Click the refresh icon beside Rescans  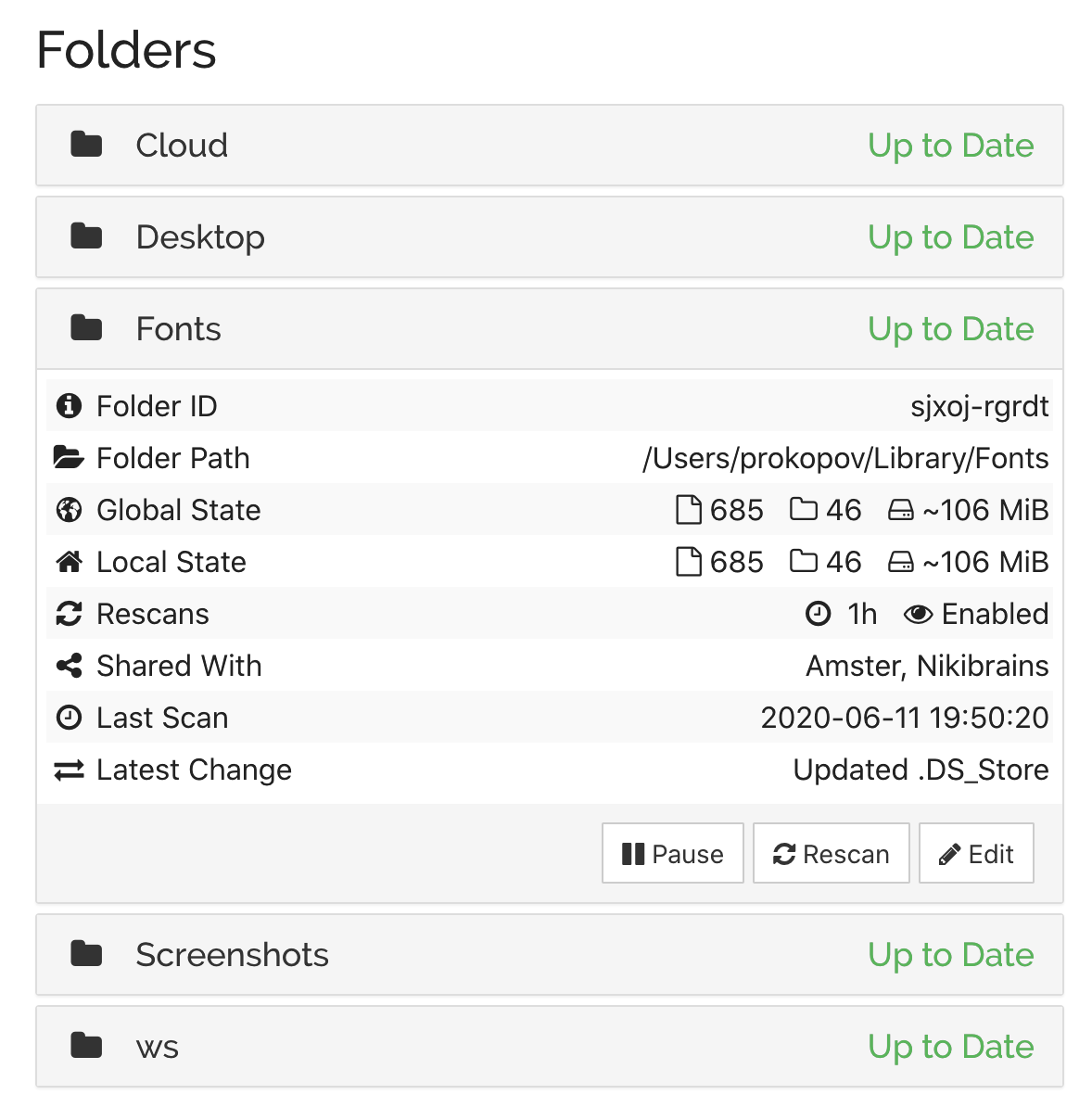(69, 614)
